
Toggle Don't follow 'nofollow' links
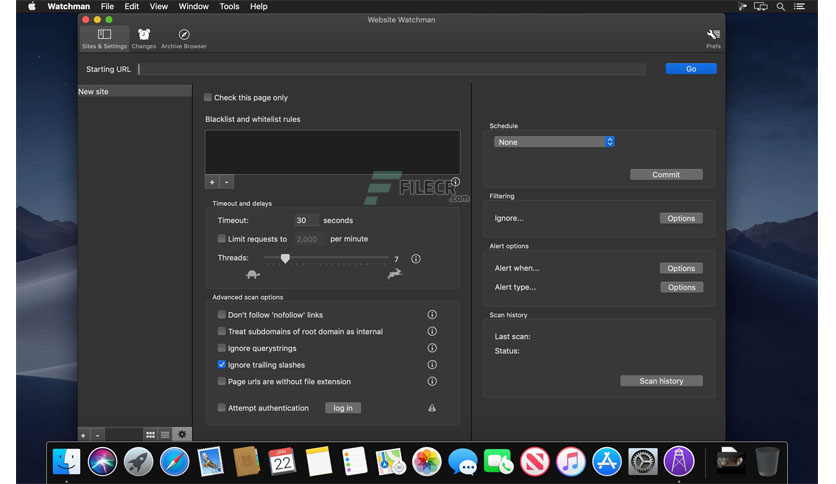tap(221, 314)
